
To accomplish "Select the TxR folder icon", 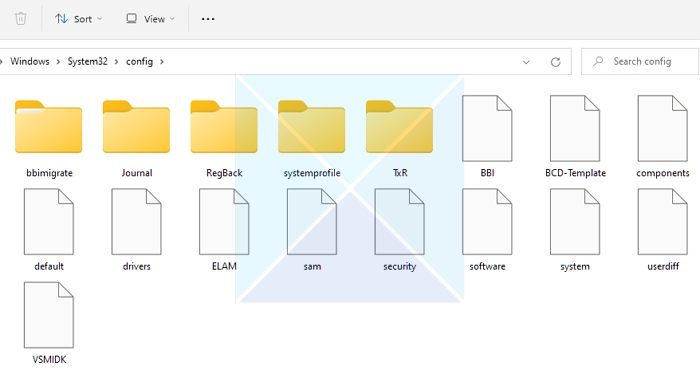I will 399,127.
